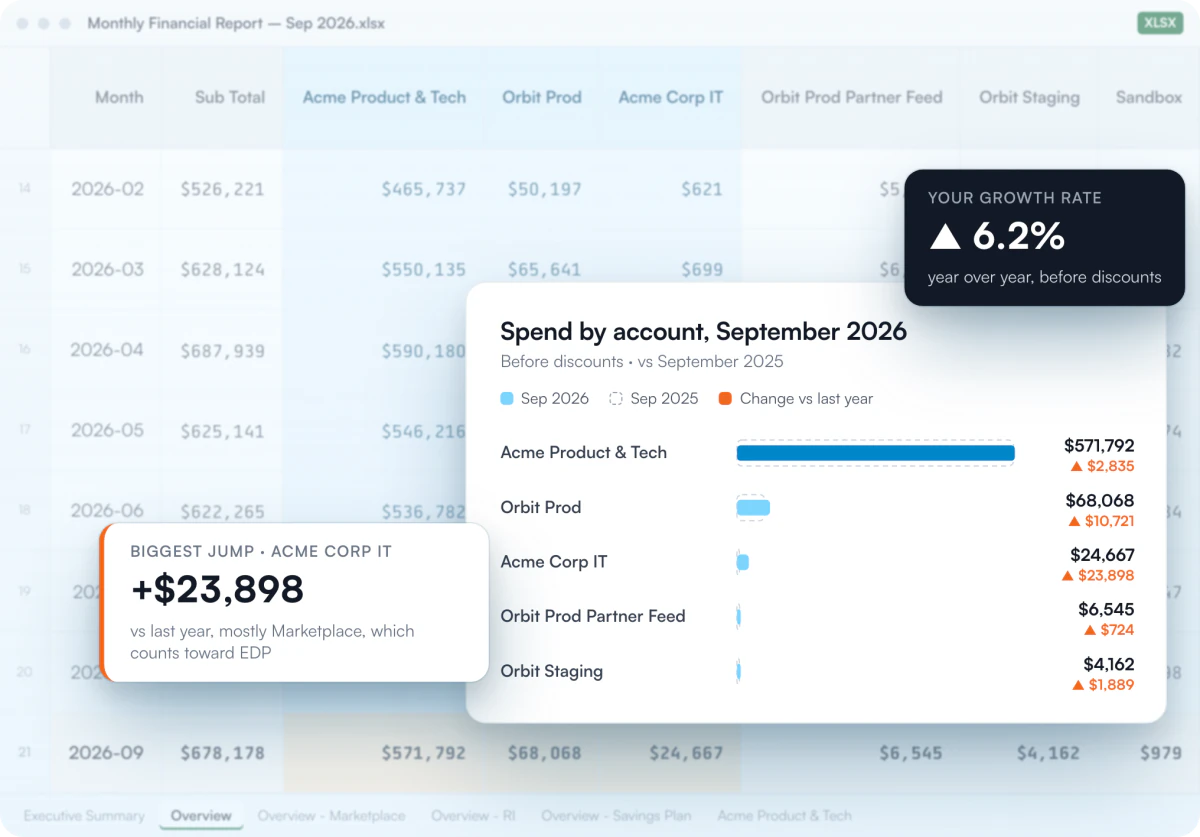Click the $6,545 chart value
Image resolution: width=1200 pixels, height=837 pixels.
[x=1106, y=608]
